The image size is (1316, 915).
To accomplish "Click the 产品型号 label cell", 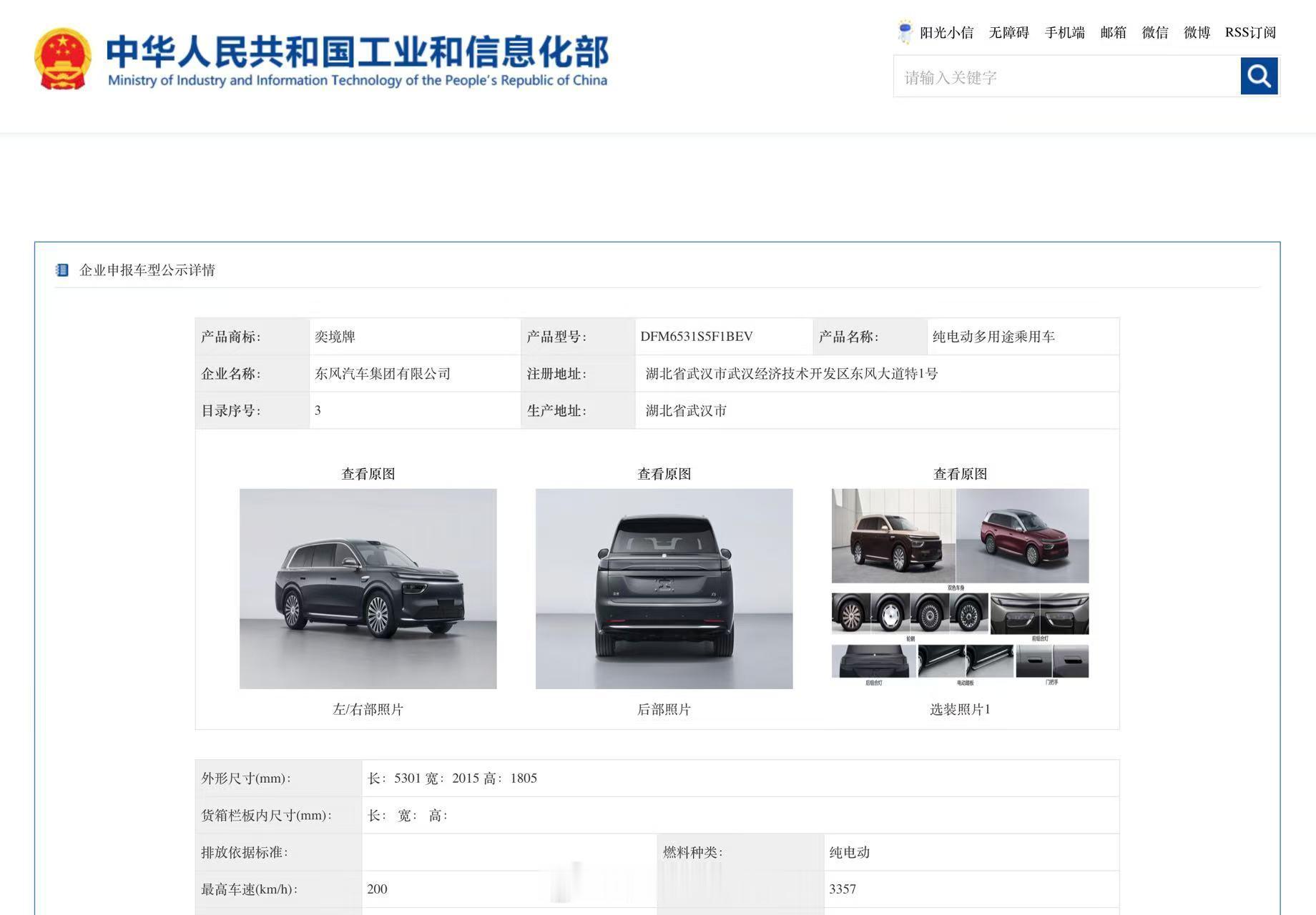I will pos(578,336).
